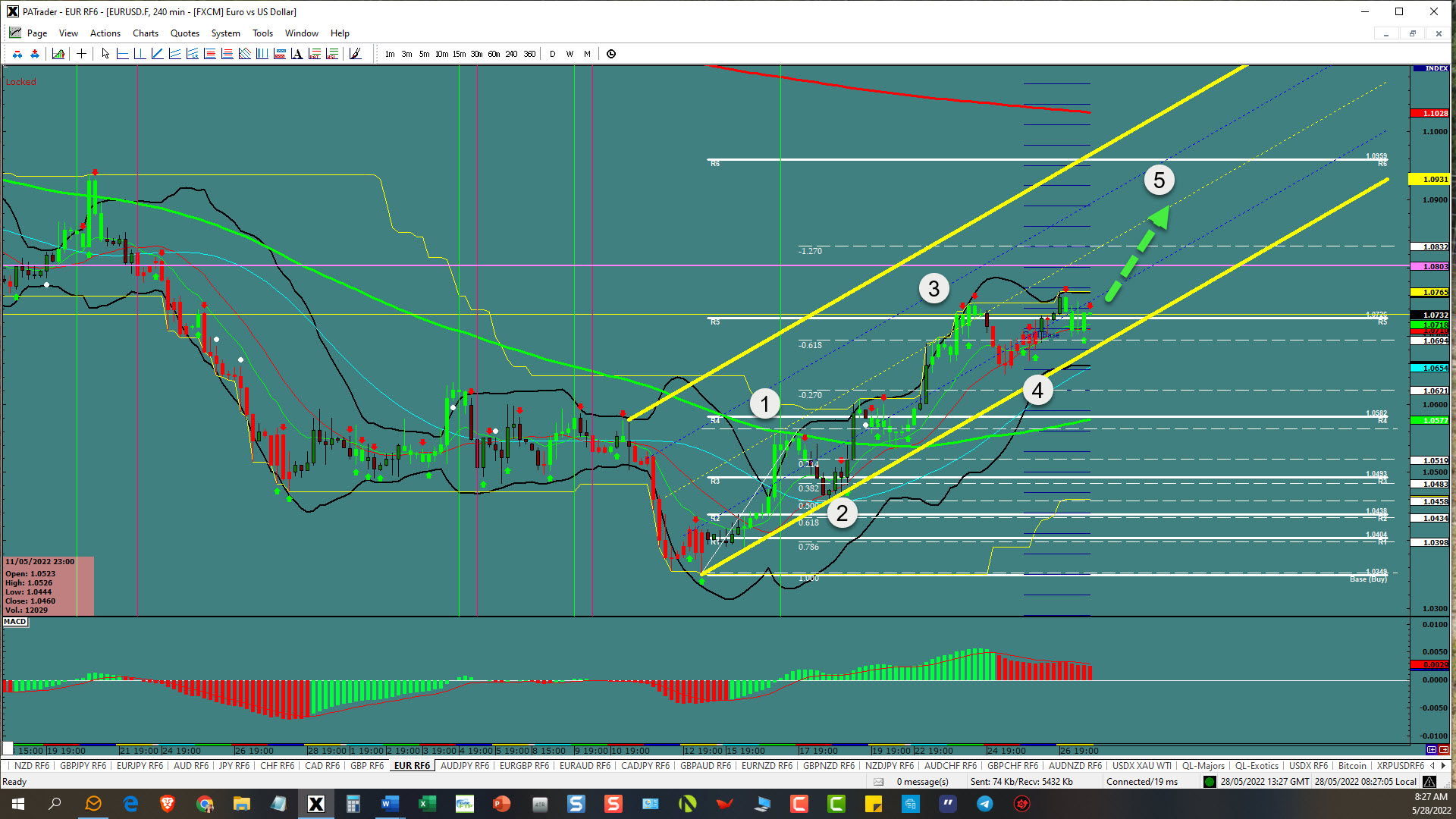The image size is (1456, 819).
Task: Open the Actions menu
Action: coord(105,33)
